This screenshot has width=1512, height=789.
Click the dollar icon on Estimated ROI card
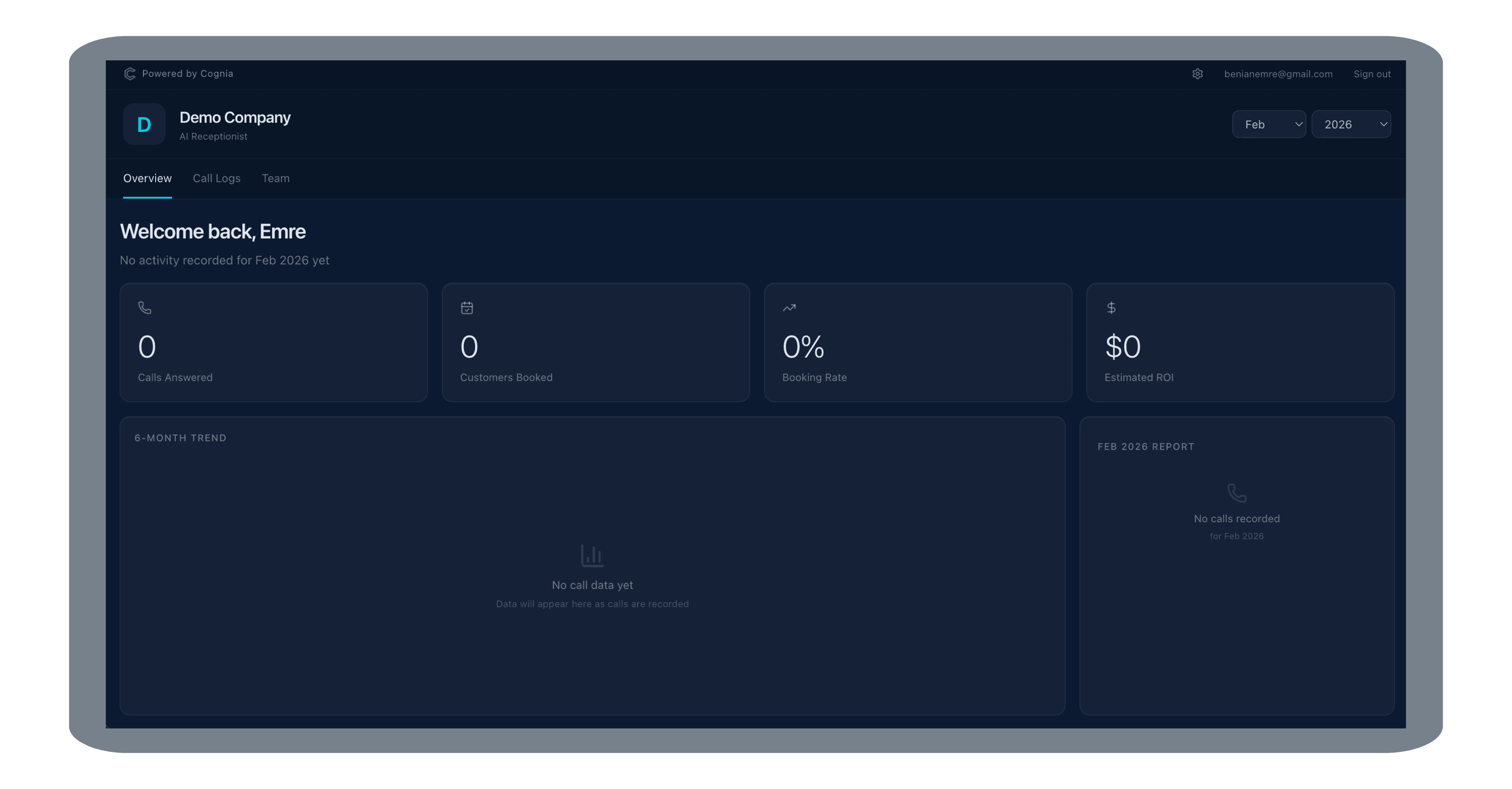point(1110,307)
